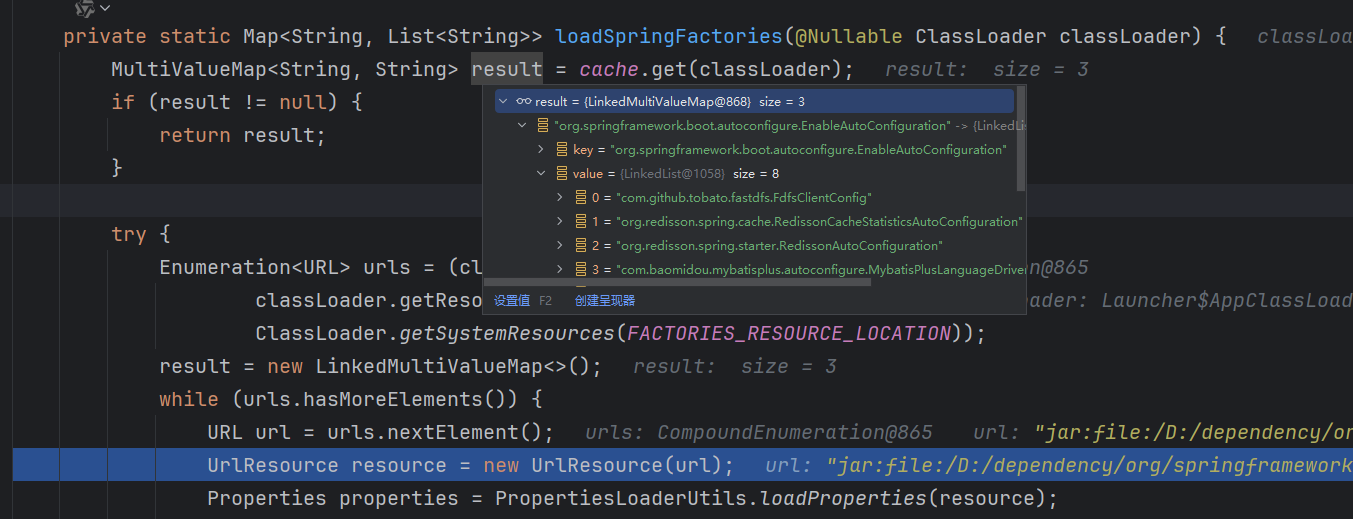Collapse the result LinkedMultiValueMap root node
This screenshot has width=1353, height=519.
(503, 102)
